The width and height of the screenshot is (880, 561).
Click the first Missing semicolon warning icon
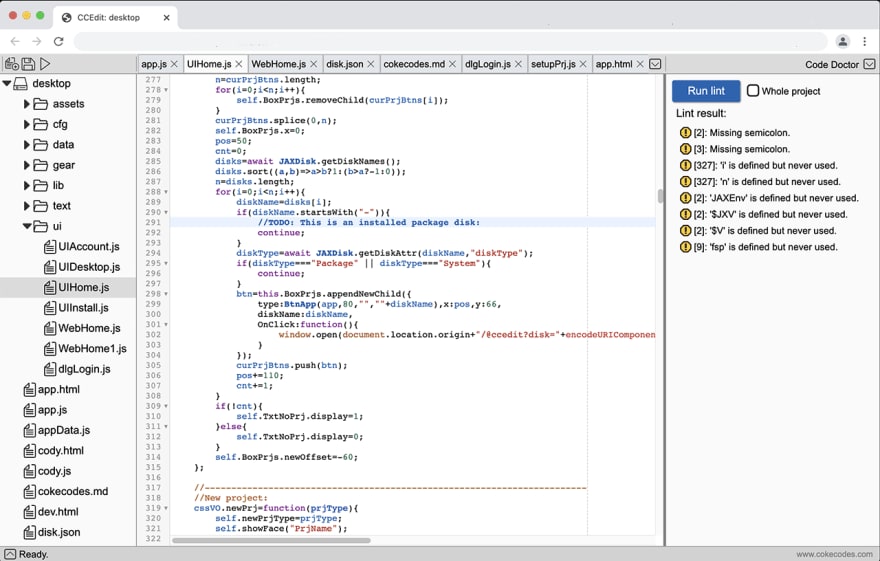685,132
